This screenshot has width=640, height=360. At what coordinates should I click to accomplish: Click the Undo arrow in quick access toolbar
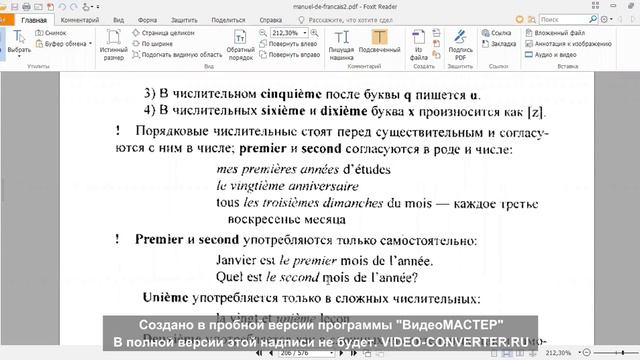click(62, 7)
